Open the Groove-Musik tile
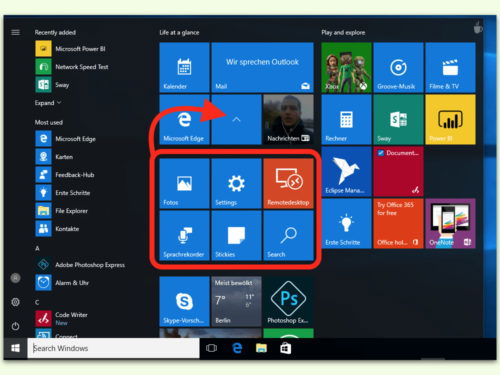The image size is (500, 375). pyautogui.click(x=398, y=67)
